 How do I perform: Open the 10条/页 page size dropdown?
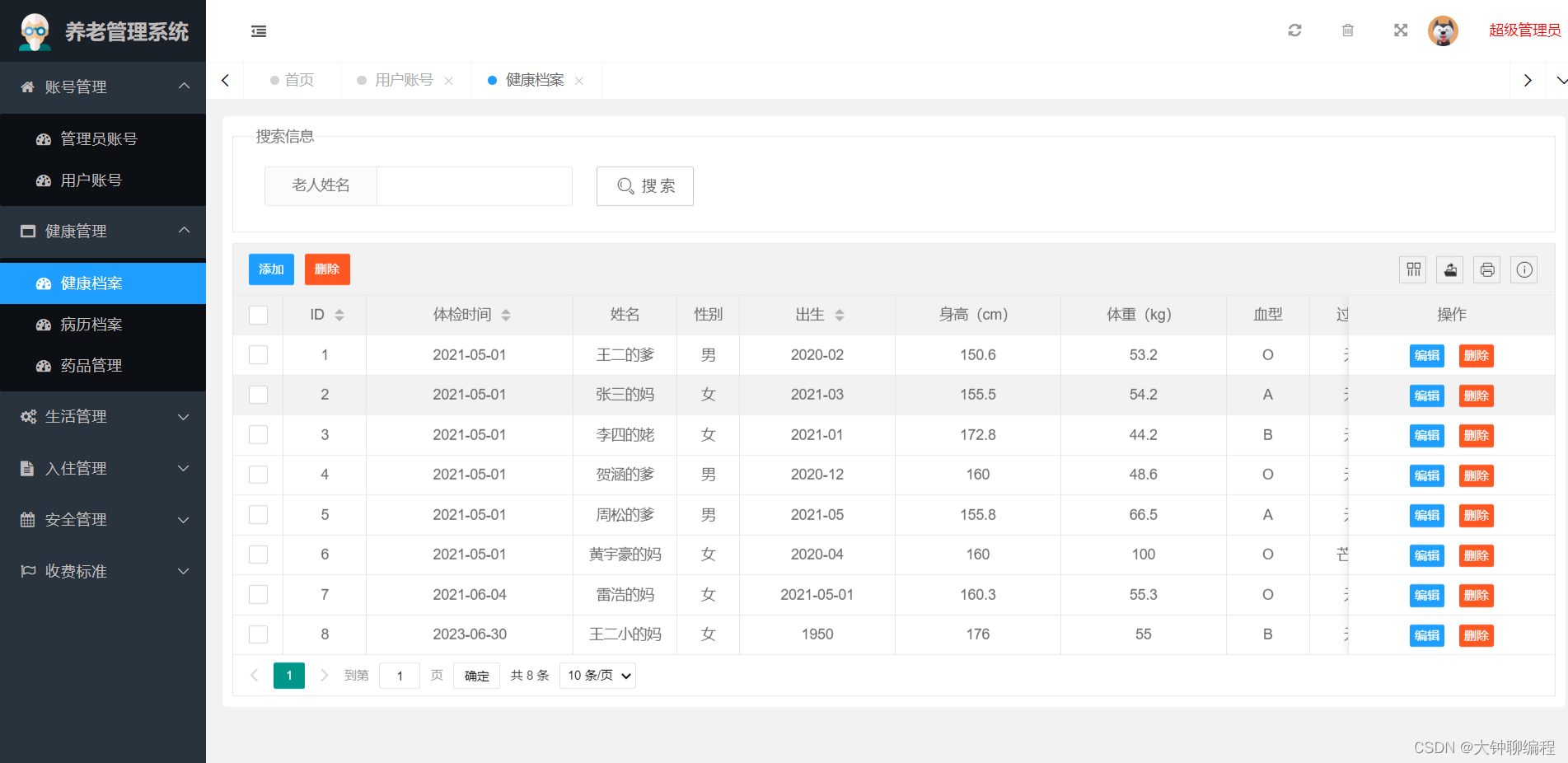pos(597,675)
